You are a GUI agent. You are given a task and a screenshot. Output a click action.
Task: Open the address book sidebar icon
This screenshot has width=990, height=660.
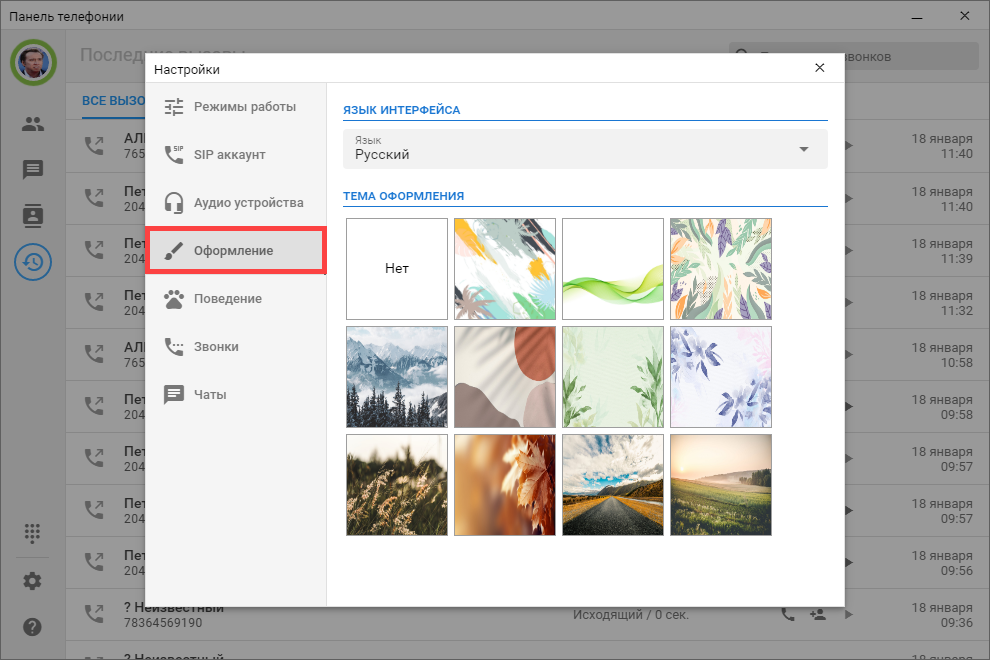point(33,215)
